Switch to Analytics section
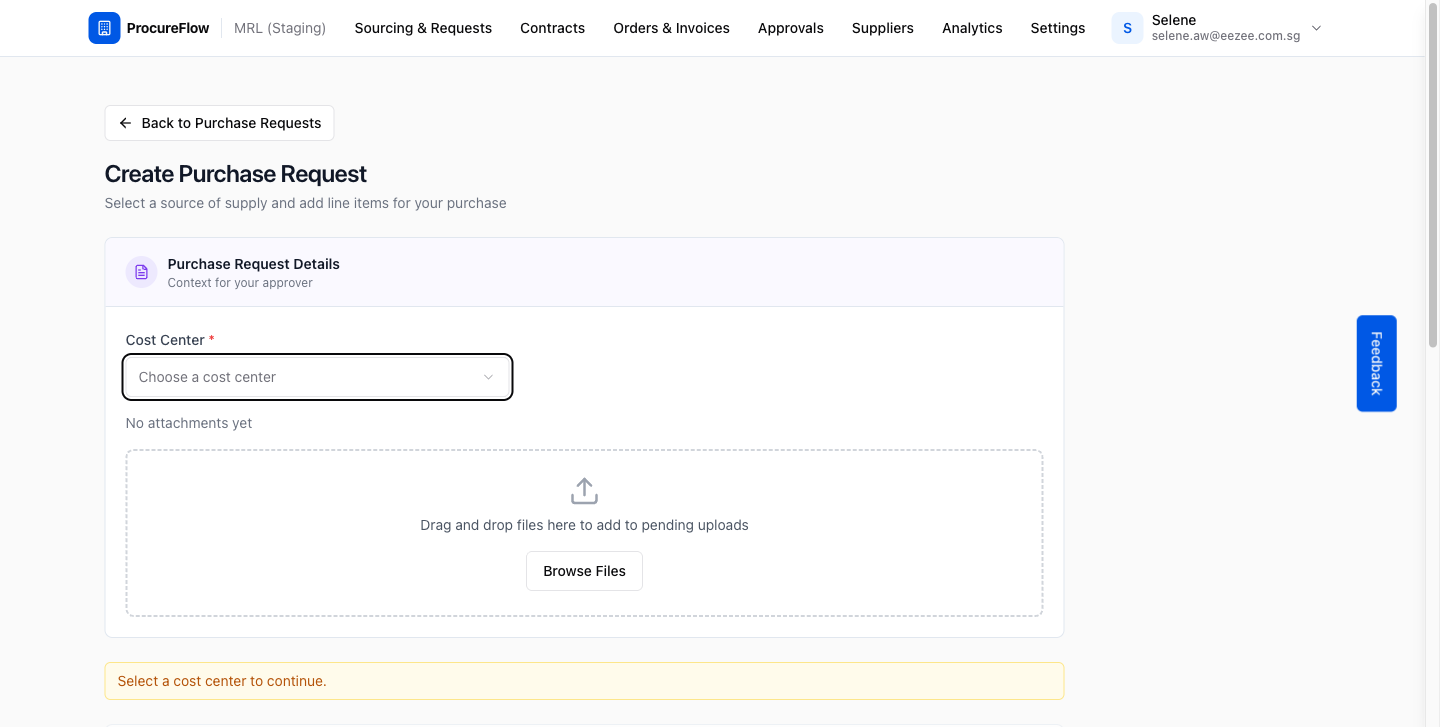 click(x=972, y=28)
